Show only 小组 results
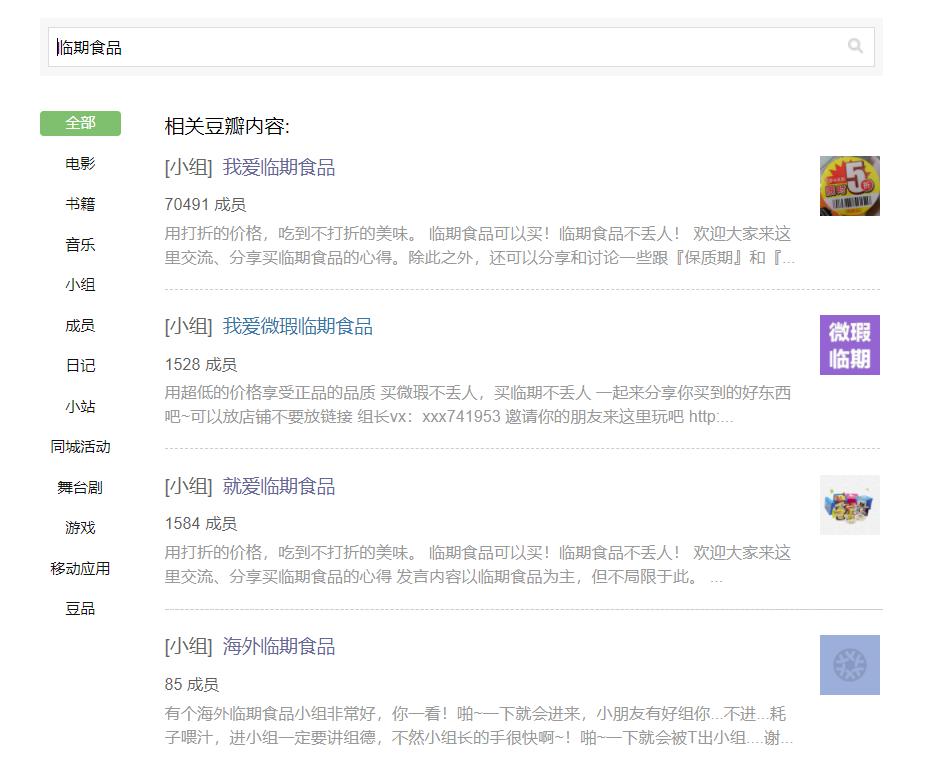 80,285
